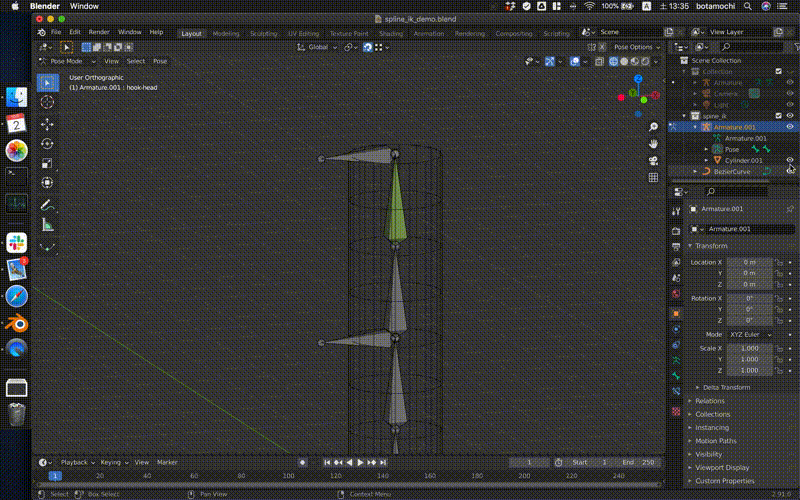
Task: Choose the Annotate tool
Action: (47, 204)
